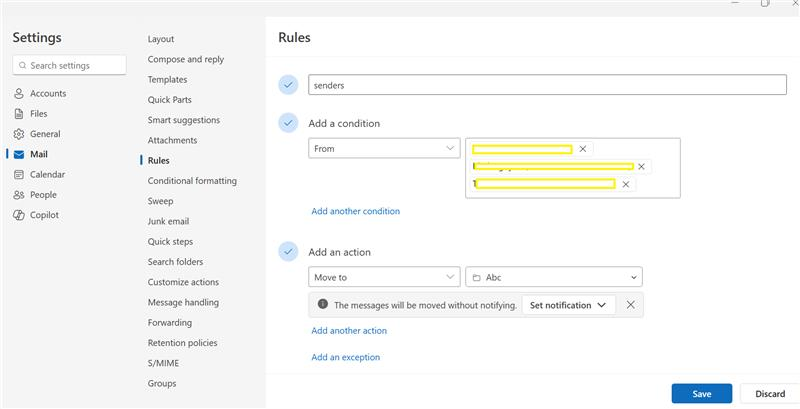
Task: Click the rule name checkmark circle
Action: pos(289,85)
